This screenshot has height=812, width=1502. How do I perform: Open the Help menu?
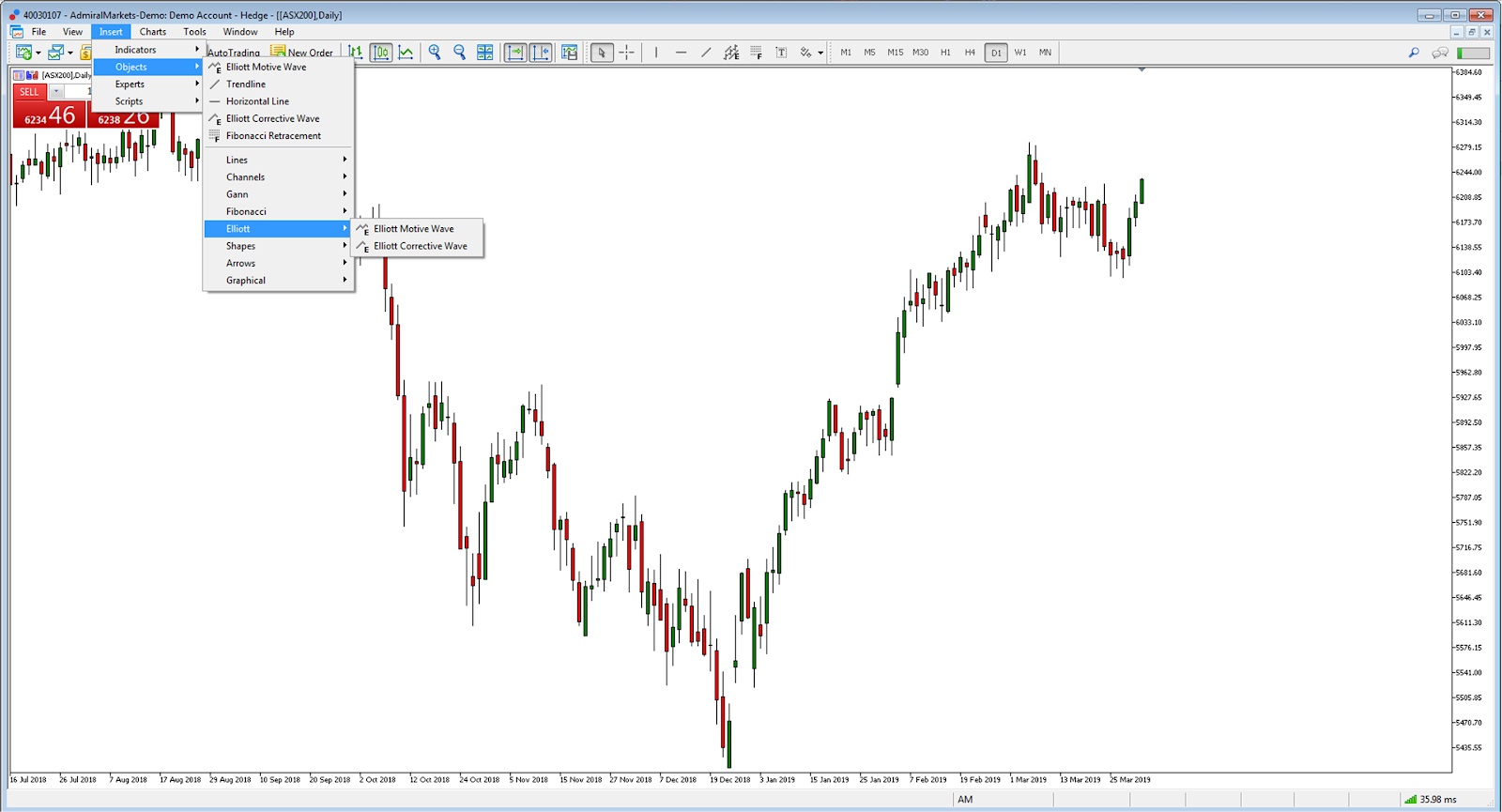pyautogui.click(x=284, y=32)
